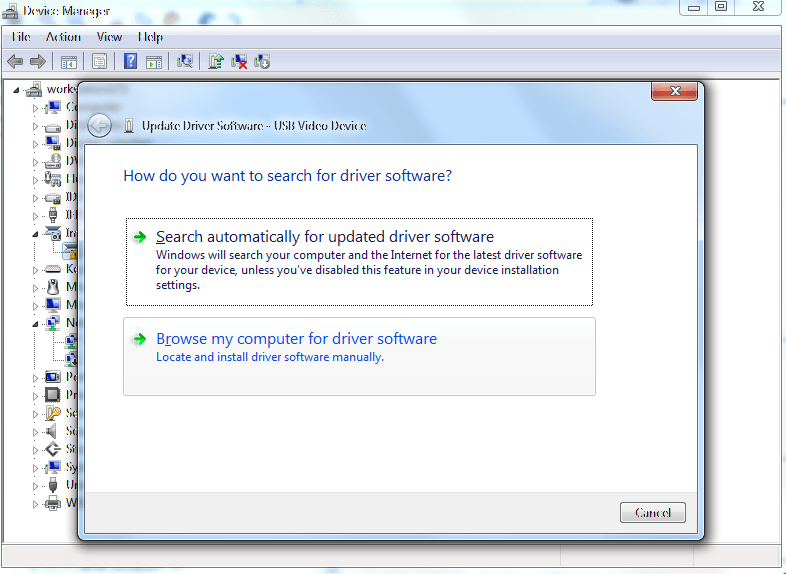Select the Human Interface Devices icon
Screen dimensions: 786x574
tap(53, 178)
